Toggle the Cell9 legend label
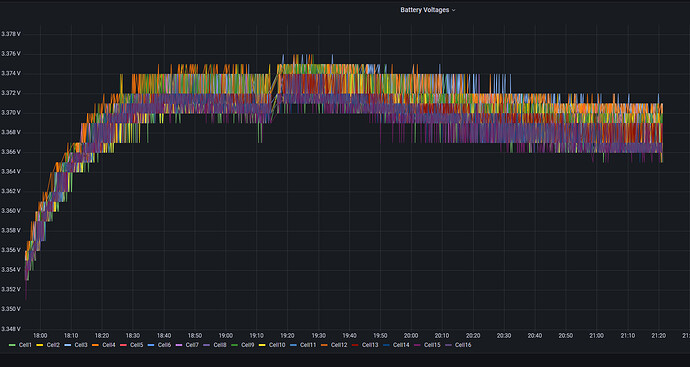The height and width of the screenshot is (367, 690). click(248, 345)
